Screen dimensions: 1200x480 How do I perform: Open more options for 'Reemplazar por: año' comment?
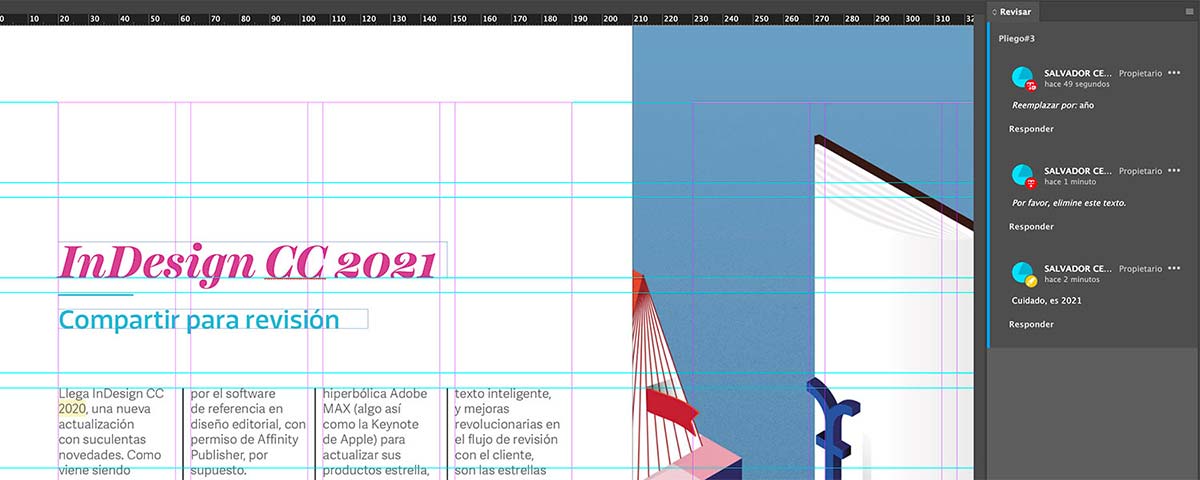click(x=1174, y=72)
